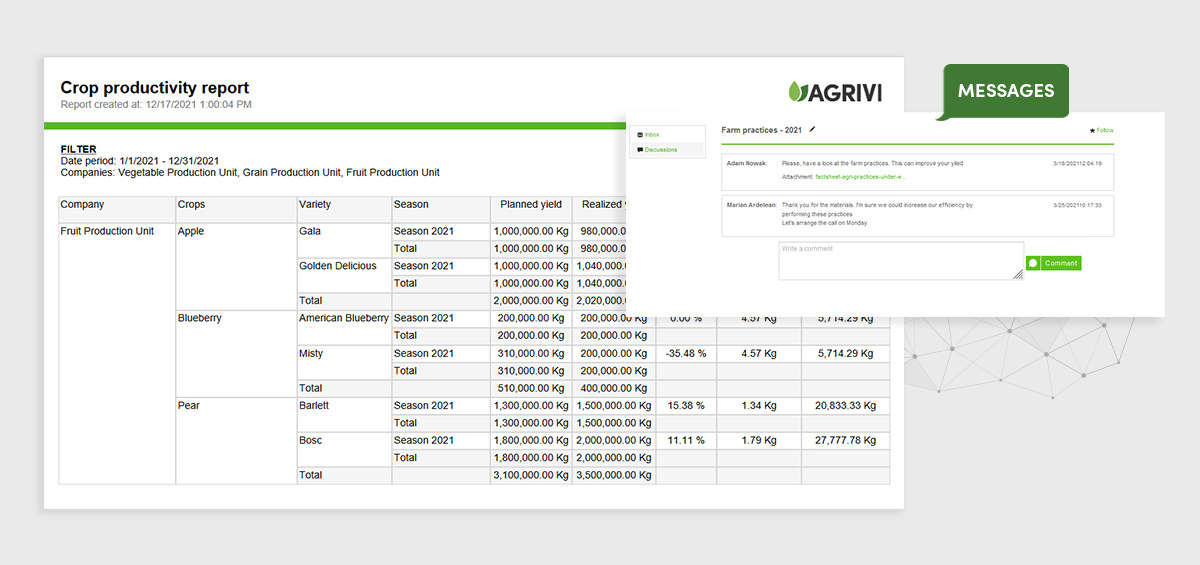Select the Fruit Production Unit cell
Viewport: 1200px width, 565px height.
click(107, 231)
